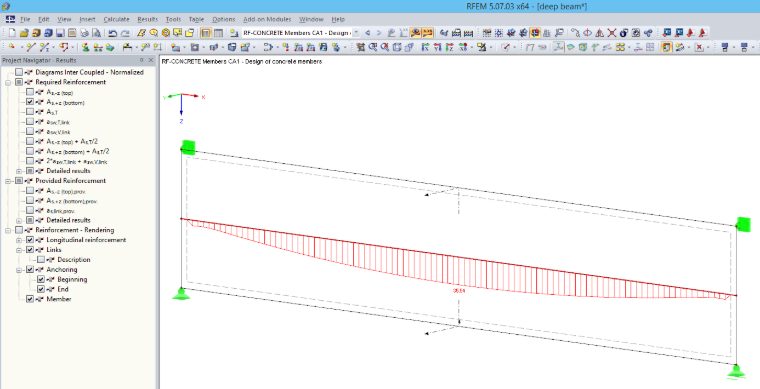Click the New node tool icon

coord(12,47)
